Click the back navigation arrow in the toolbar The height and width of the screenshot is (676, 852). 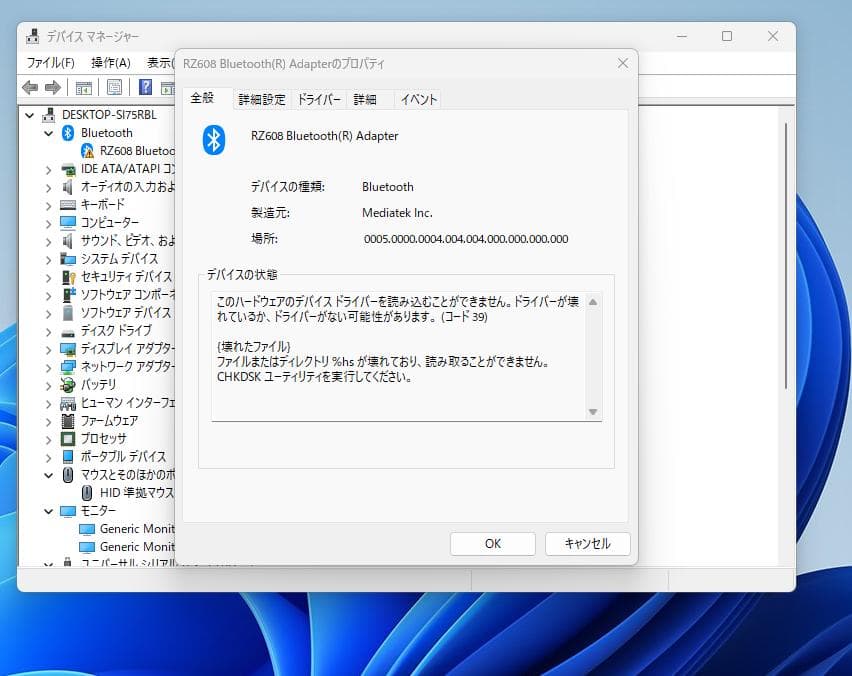tap(29, 87)
